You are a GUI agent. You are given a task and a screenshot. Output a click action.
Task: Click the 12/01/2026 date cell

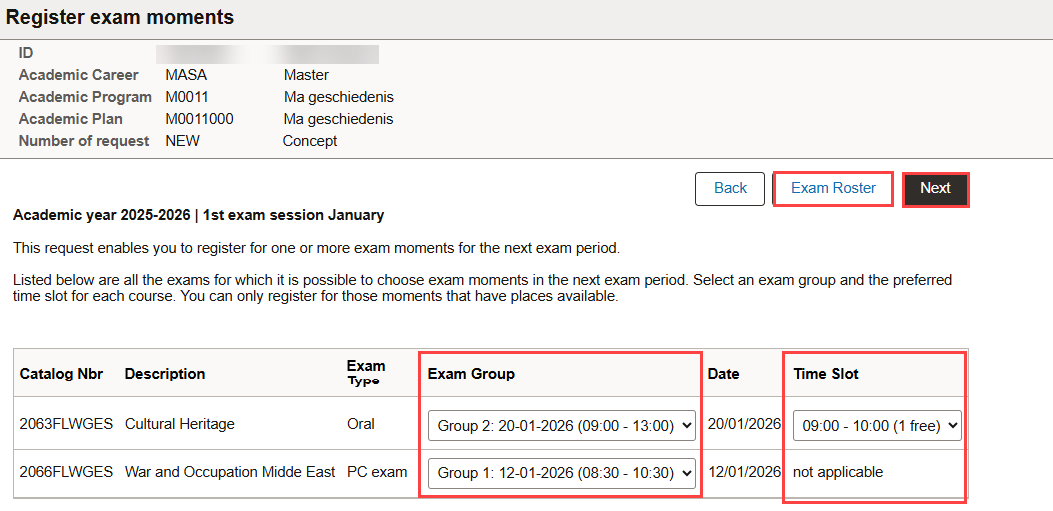(744, 472)
